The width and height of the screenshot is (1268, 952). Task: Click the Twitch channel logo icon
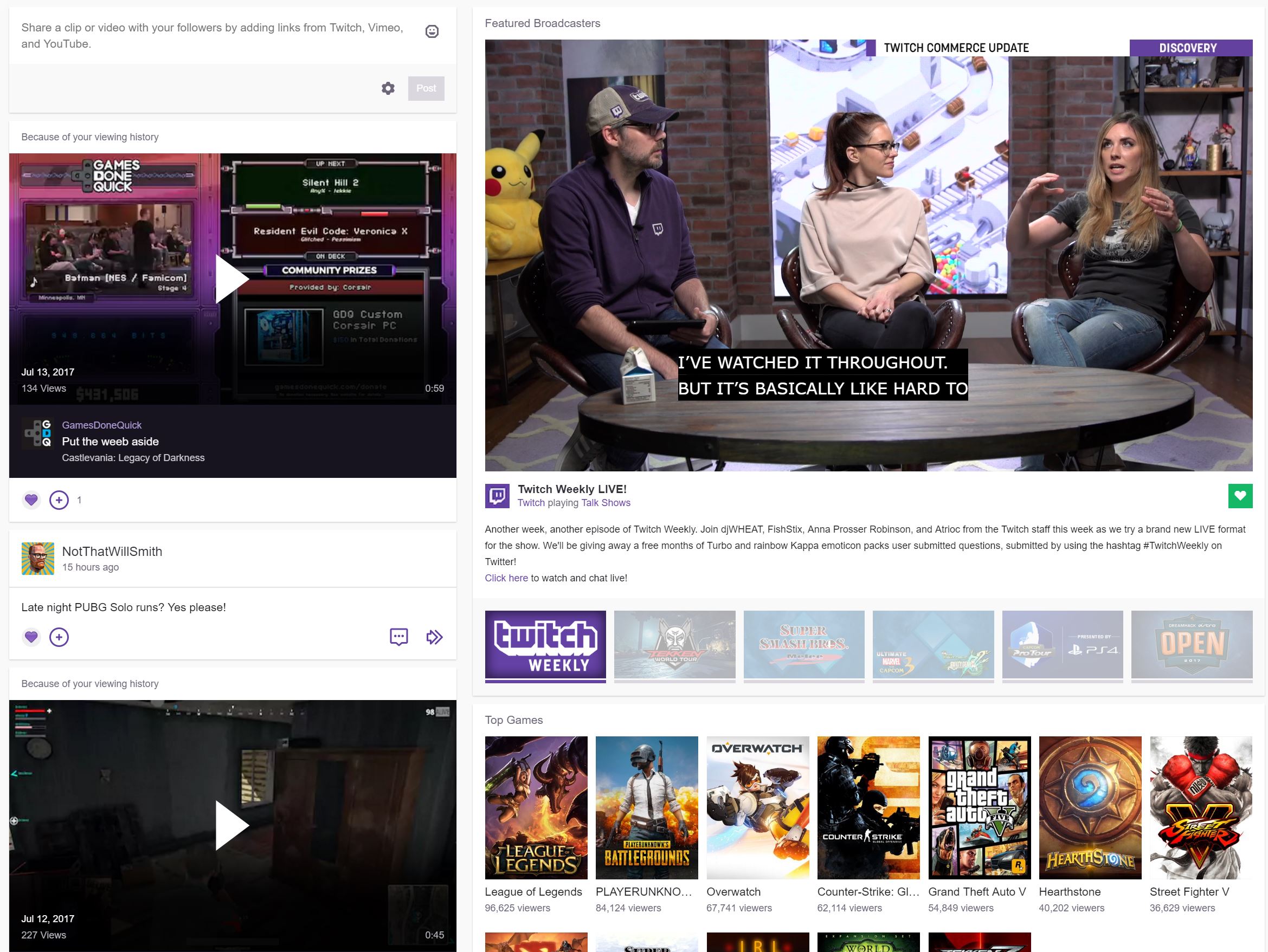497,496
